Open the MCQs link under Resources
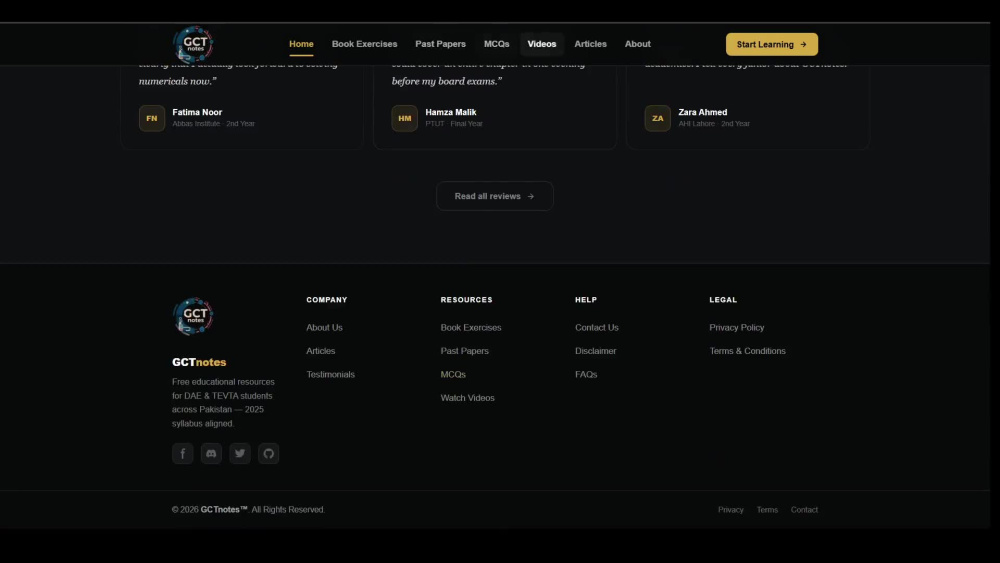This screenshot has width=1000, height=563. 453,375
